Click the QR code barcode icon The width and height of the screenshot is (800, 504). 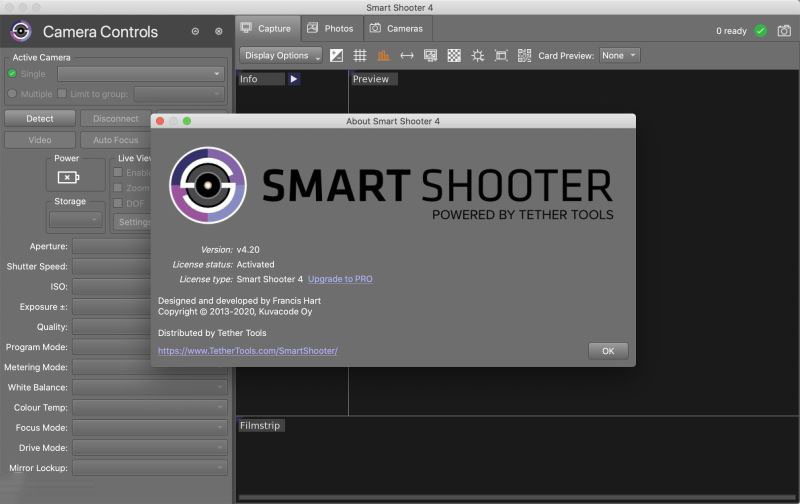524,56
